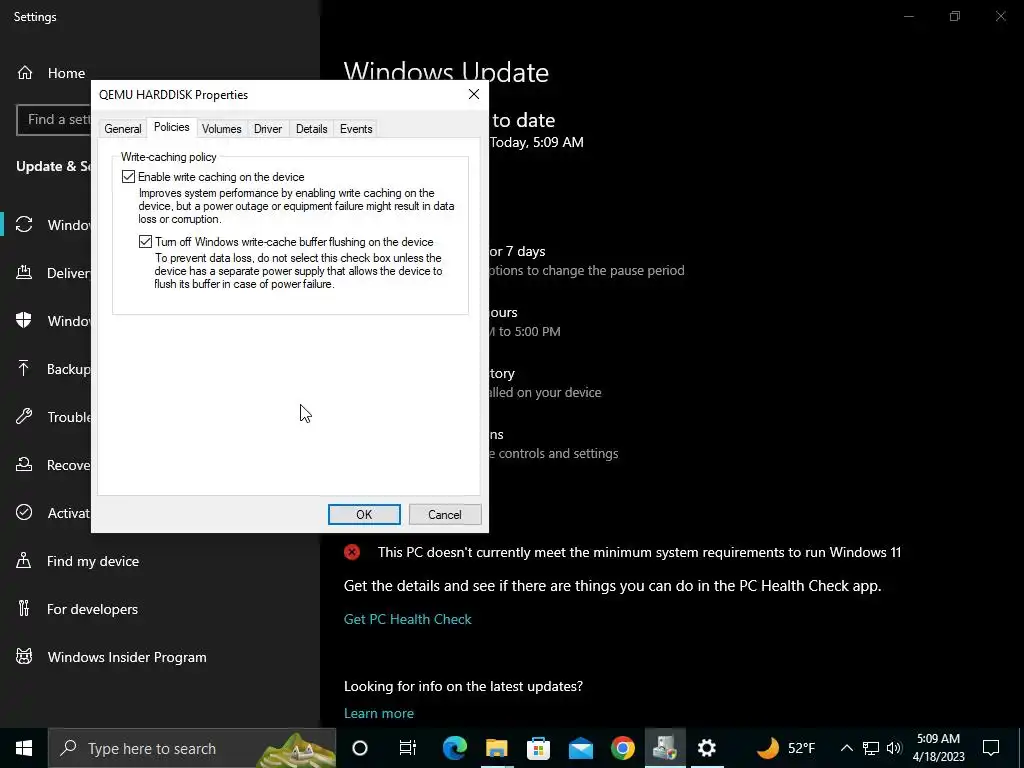Click OK in QEMU HARDDISK Properties
This screenshot has width=1024, height=768.
[x=364, y=515]
